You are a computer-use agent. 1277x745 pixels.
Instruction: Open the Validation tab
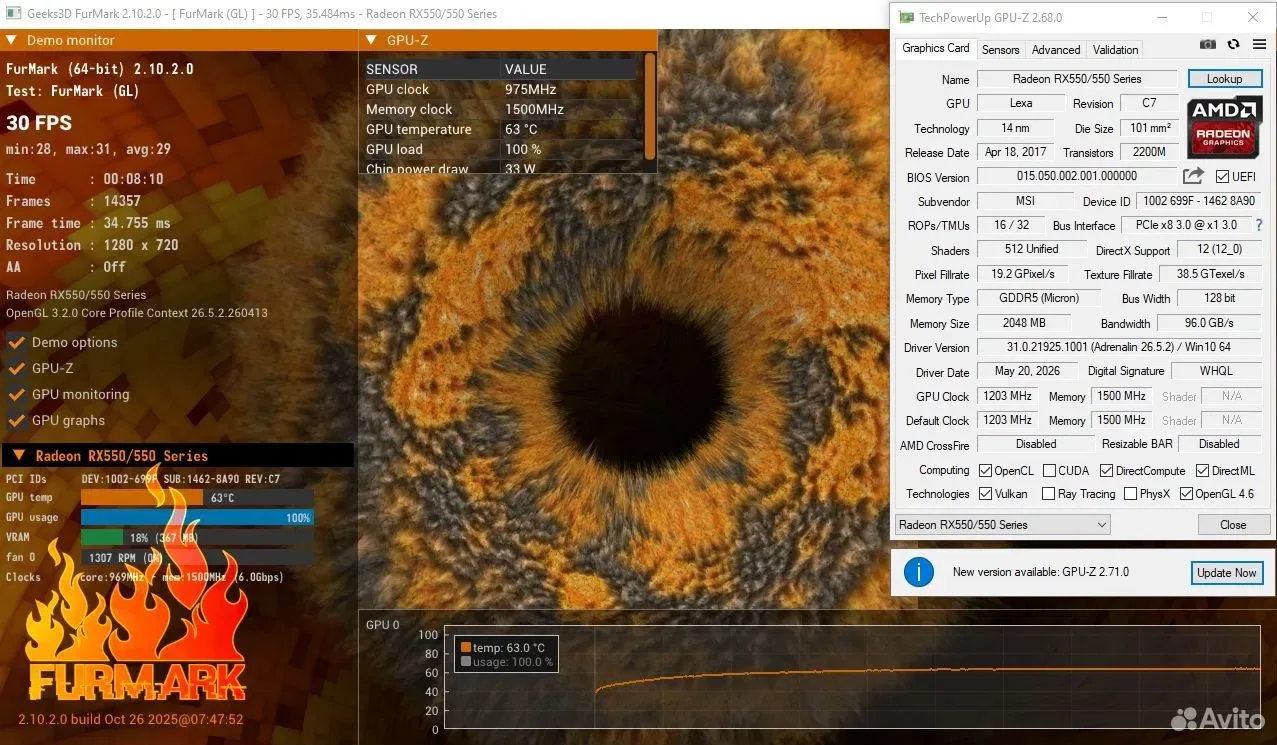[x=1115, y=50]
